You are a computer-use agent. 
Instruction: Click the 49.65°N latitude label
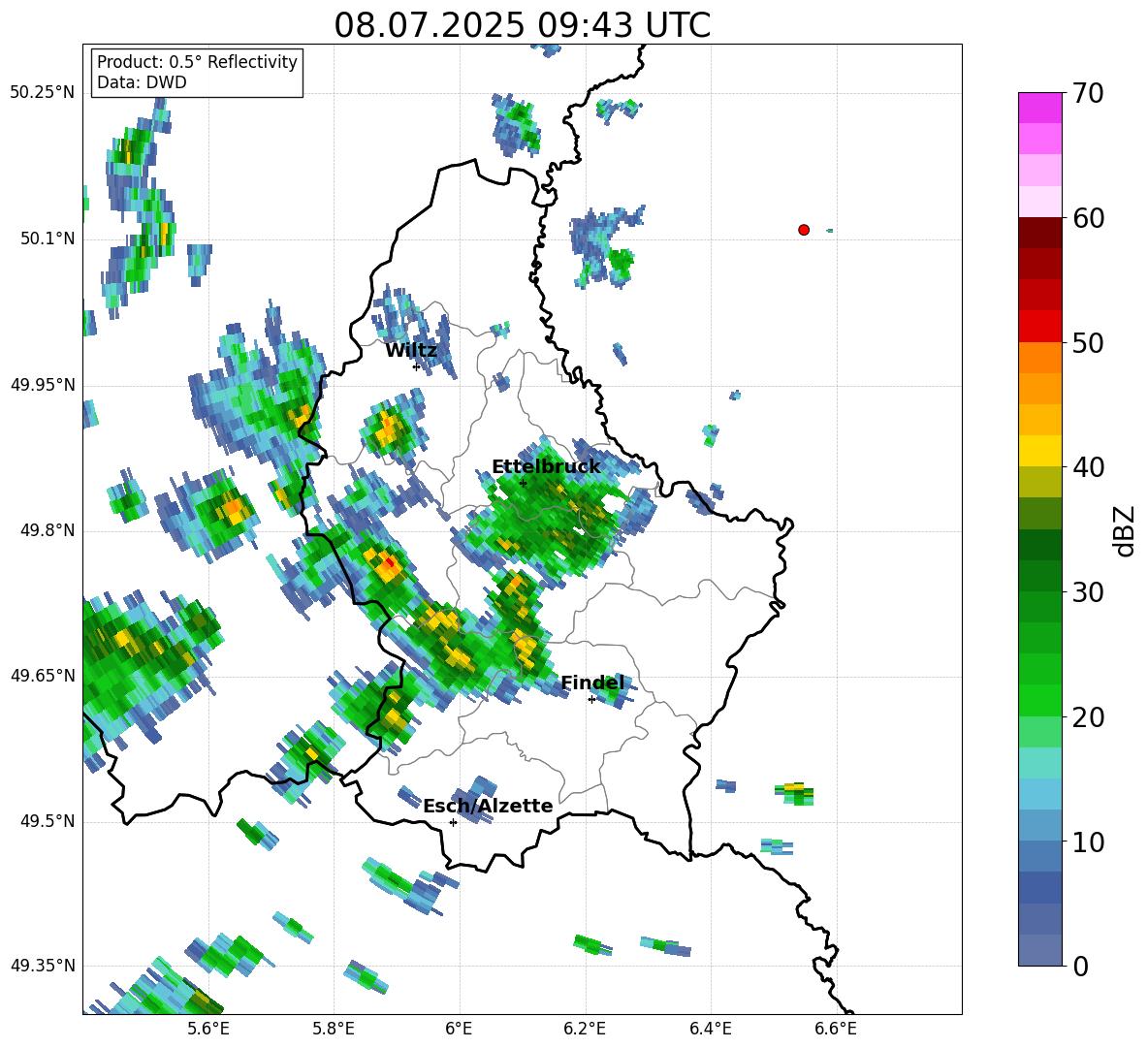[43, 676]
